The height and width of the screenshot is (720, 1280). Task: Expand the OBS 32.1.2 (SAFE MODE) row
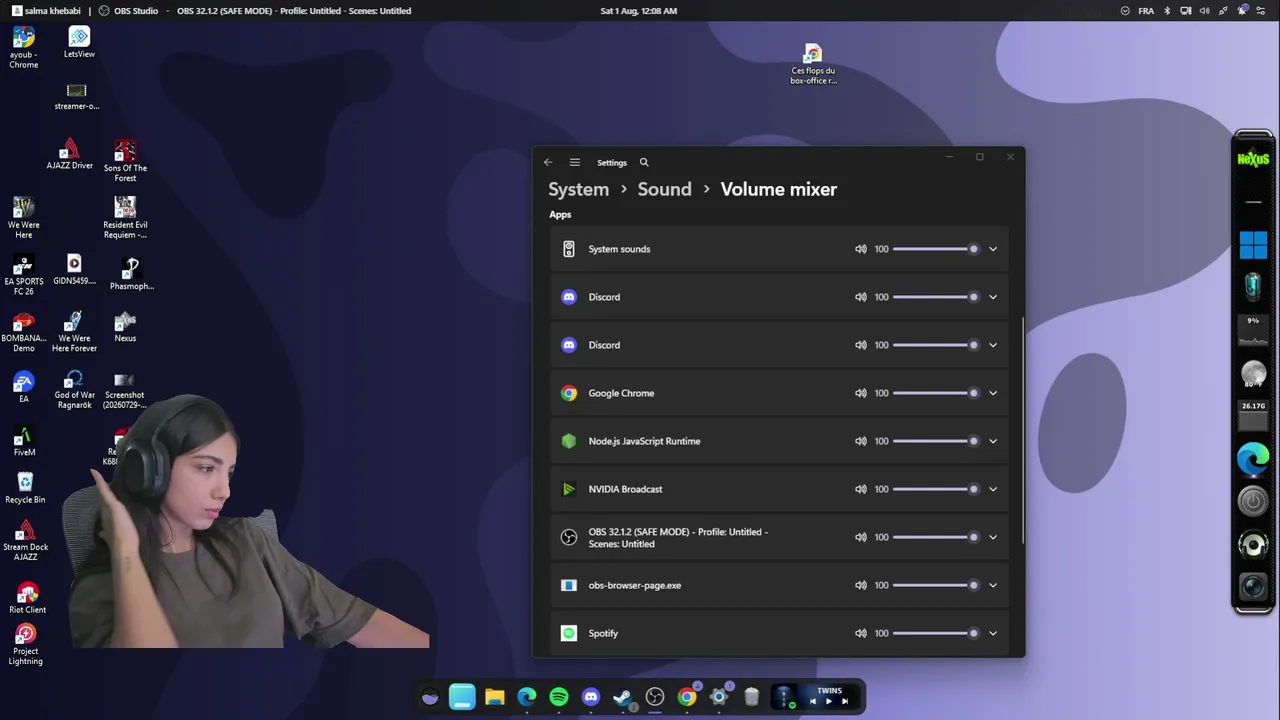pyautogui.click(x=993, y=537)
